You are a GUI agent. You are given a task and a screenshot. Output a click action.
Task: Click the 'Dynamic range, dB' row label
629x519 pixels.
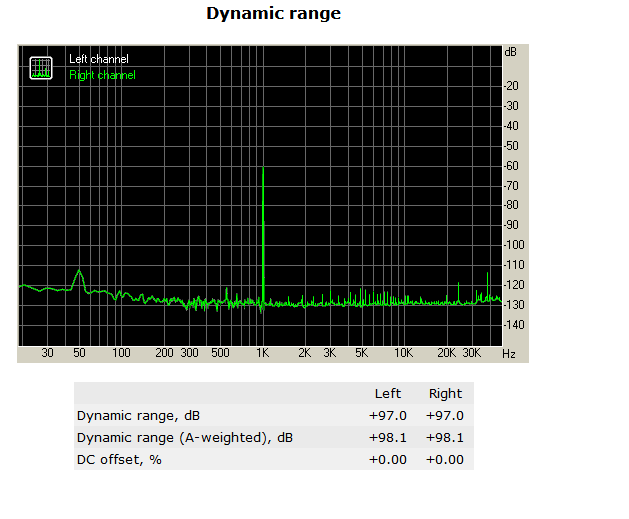click(x=138, y=416)
